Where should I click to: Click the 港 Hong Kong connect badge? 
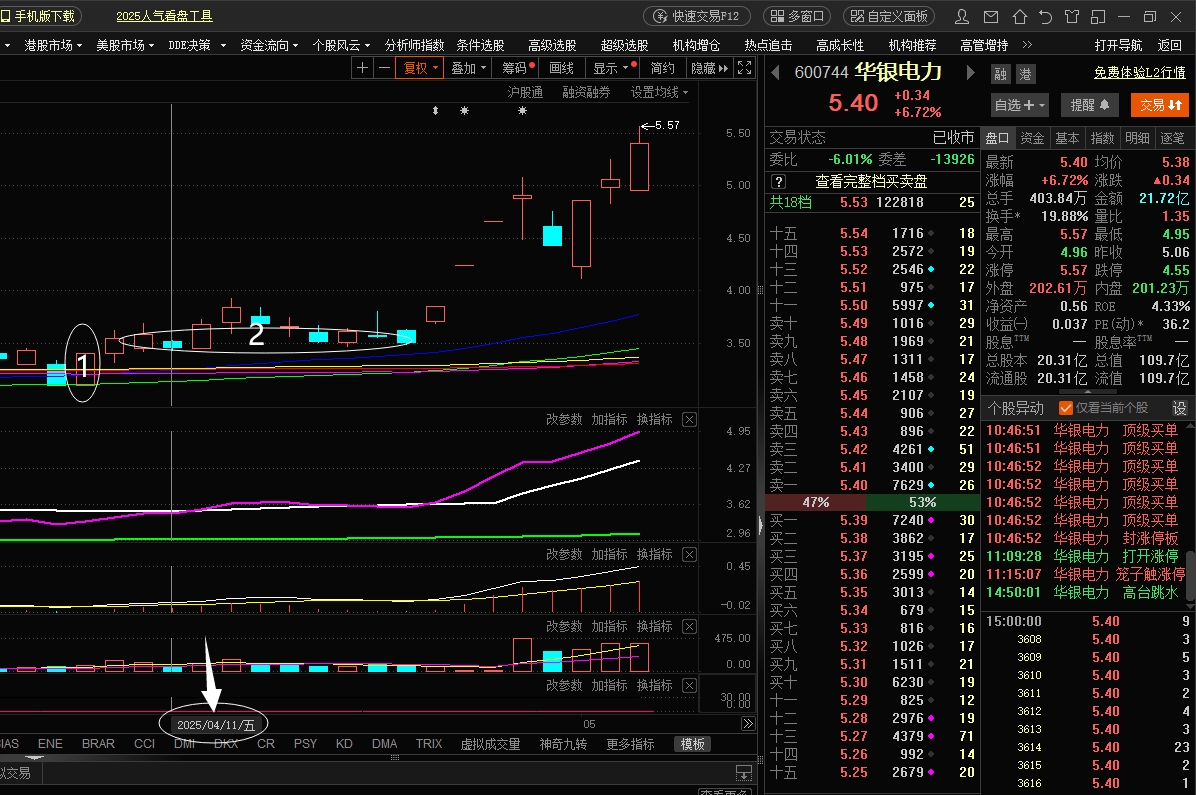pos(1025,74)
